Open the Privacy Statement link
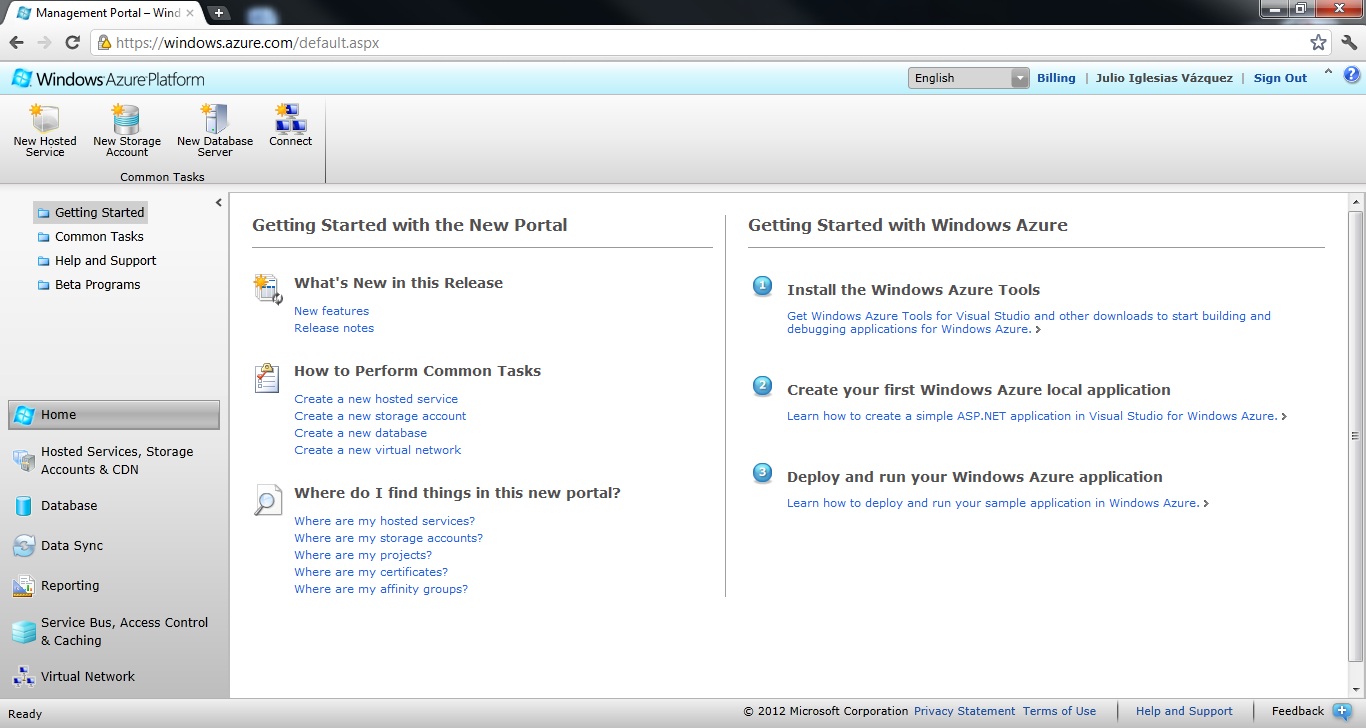The image size is (1366, 728). 964,711
